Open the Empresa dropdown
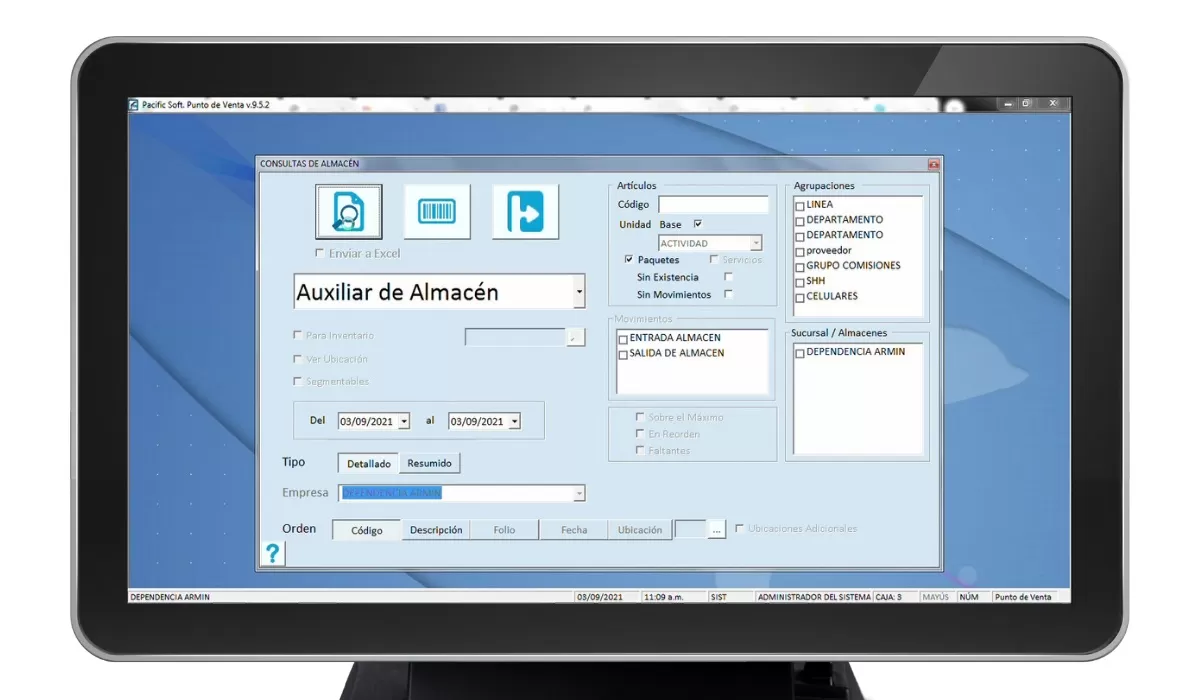The image size is (1200, 700). pyautogui.click(x=578, y=492)
